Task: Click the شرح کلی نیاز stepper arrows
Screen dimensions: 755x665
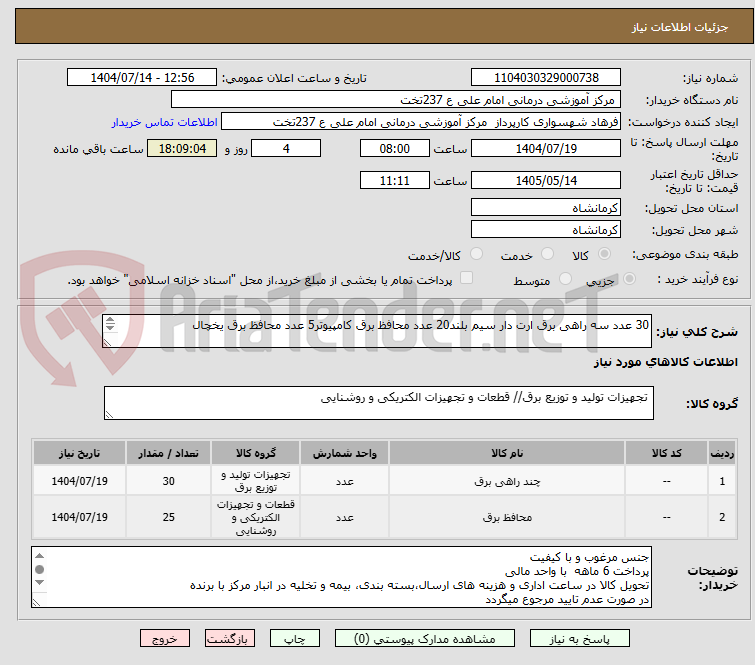Action: 110,324
